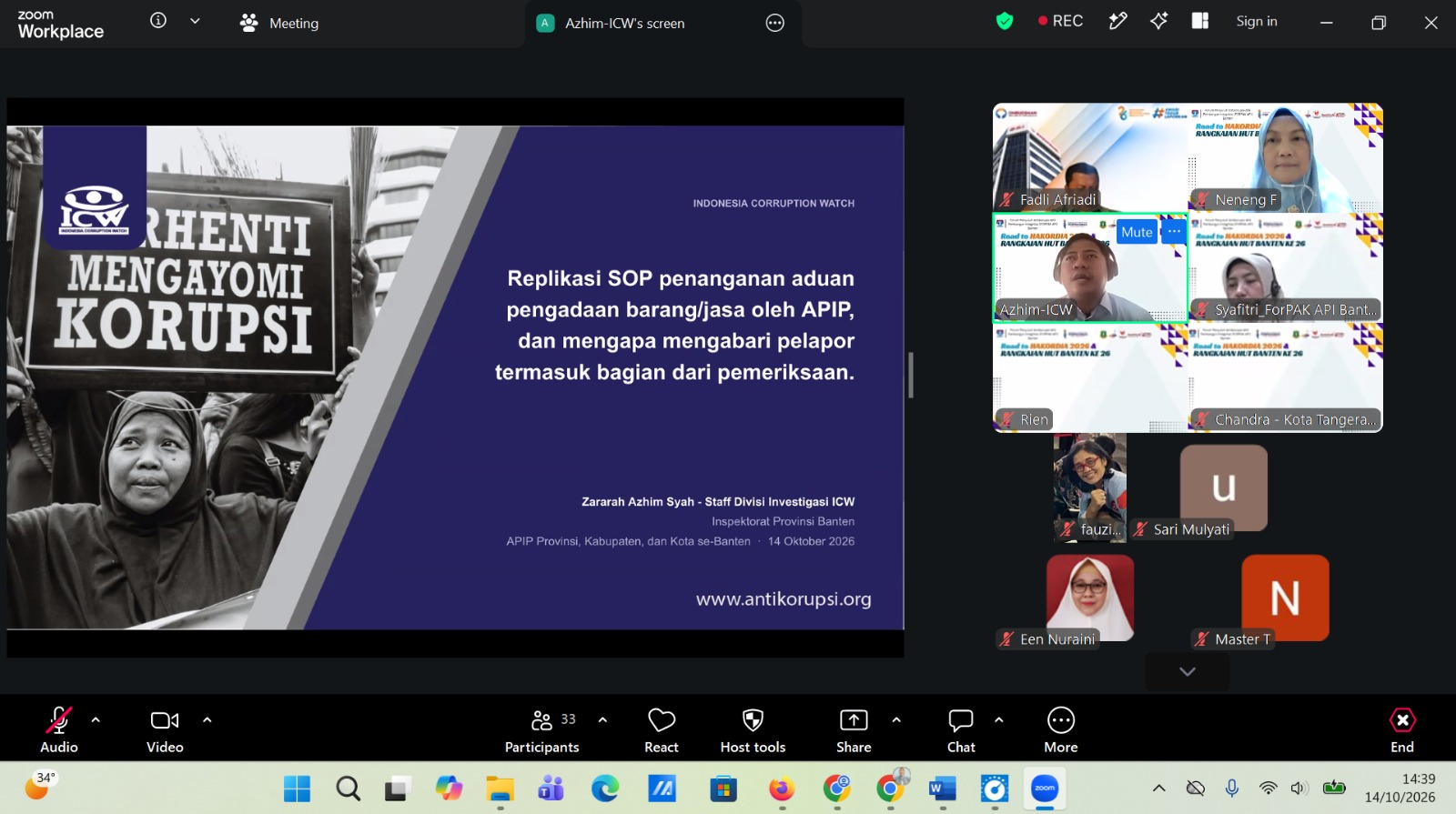Switch to the Zoom taskbar icon

(x=1045, y=789)
